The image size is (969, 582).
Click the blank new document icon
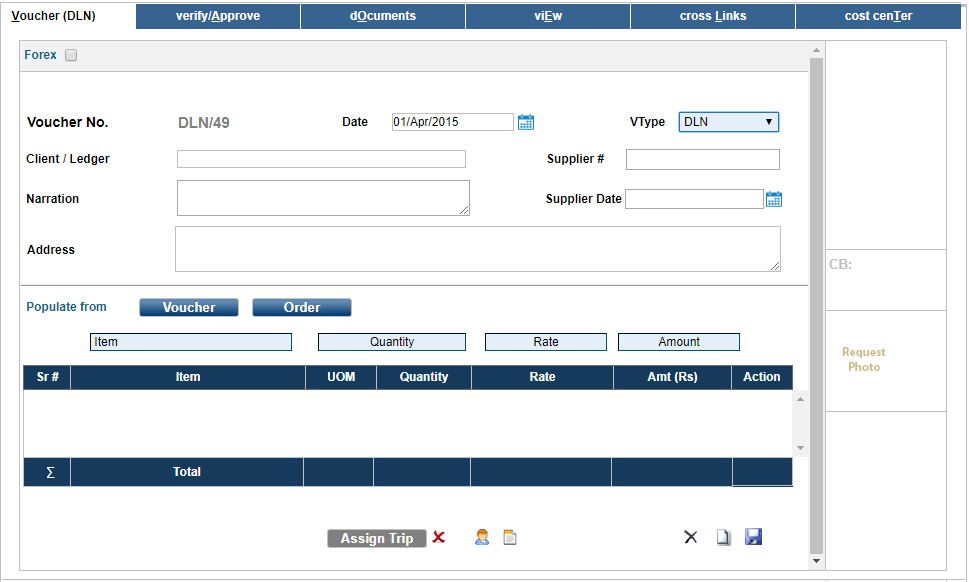pyautogui.click(x=723, y=538)
